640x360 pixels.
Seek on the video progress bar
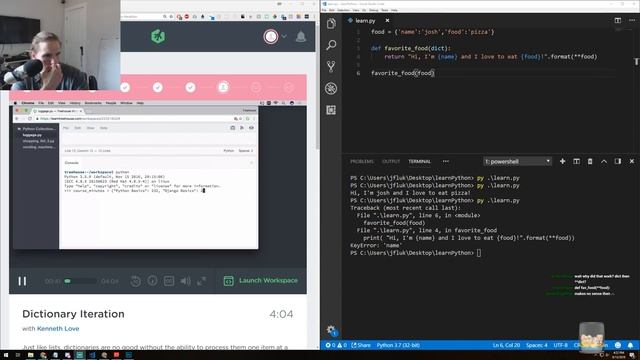[x=81, y=281]
